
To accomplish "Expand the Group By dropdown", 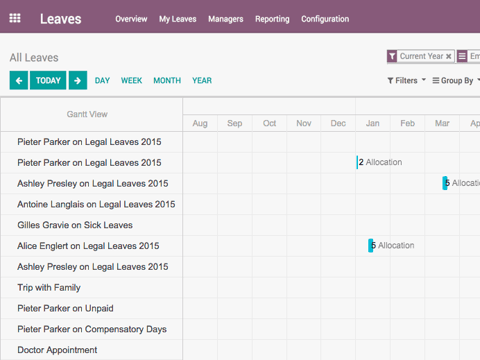I will pyautogui.click(x=456, y=80).
